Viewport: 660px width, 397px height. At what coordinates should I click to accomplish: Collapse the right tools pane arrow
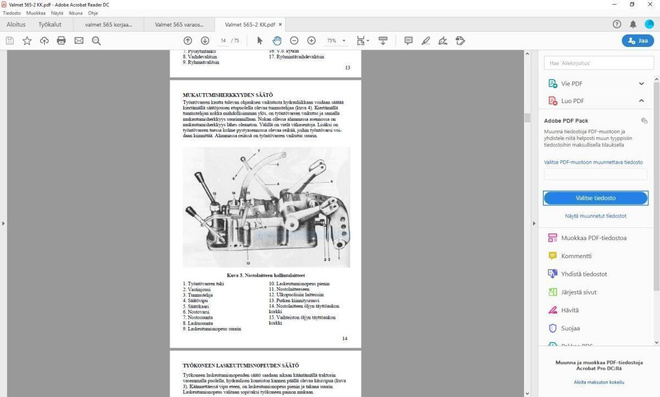click(x=534, y=223)
